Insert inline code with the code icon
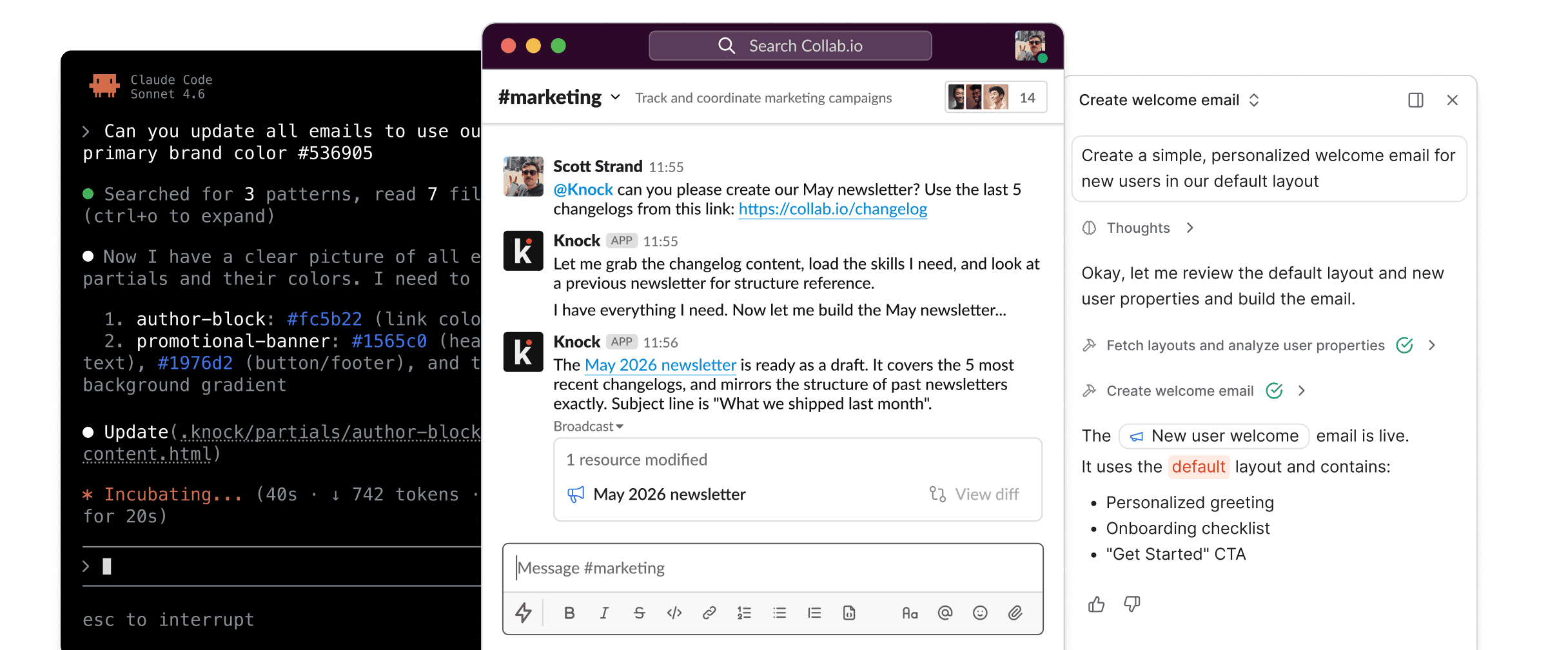The image size is (1568, 650). (674, 613)
